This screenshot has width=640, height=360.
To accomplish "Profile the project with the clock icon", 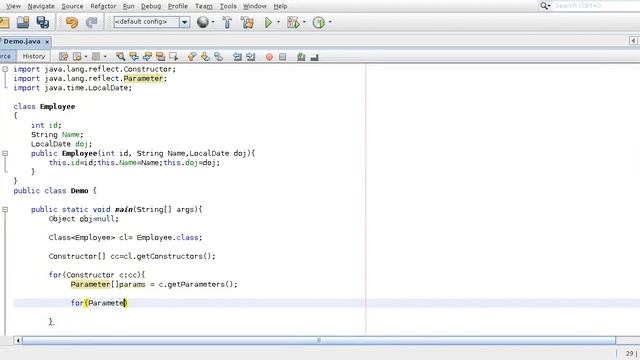I will 319,22.
